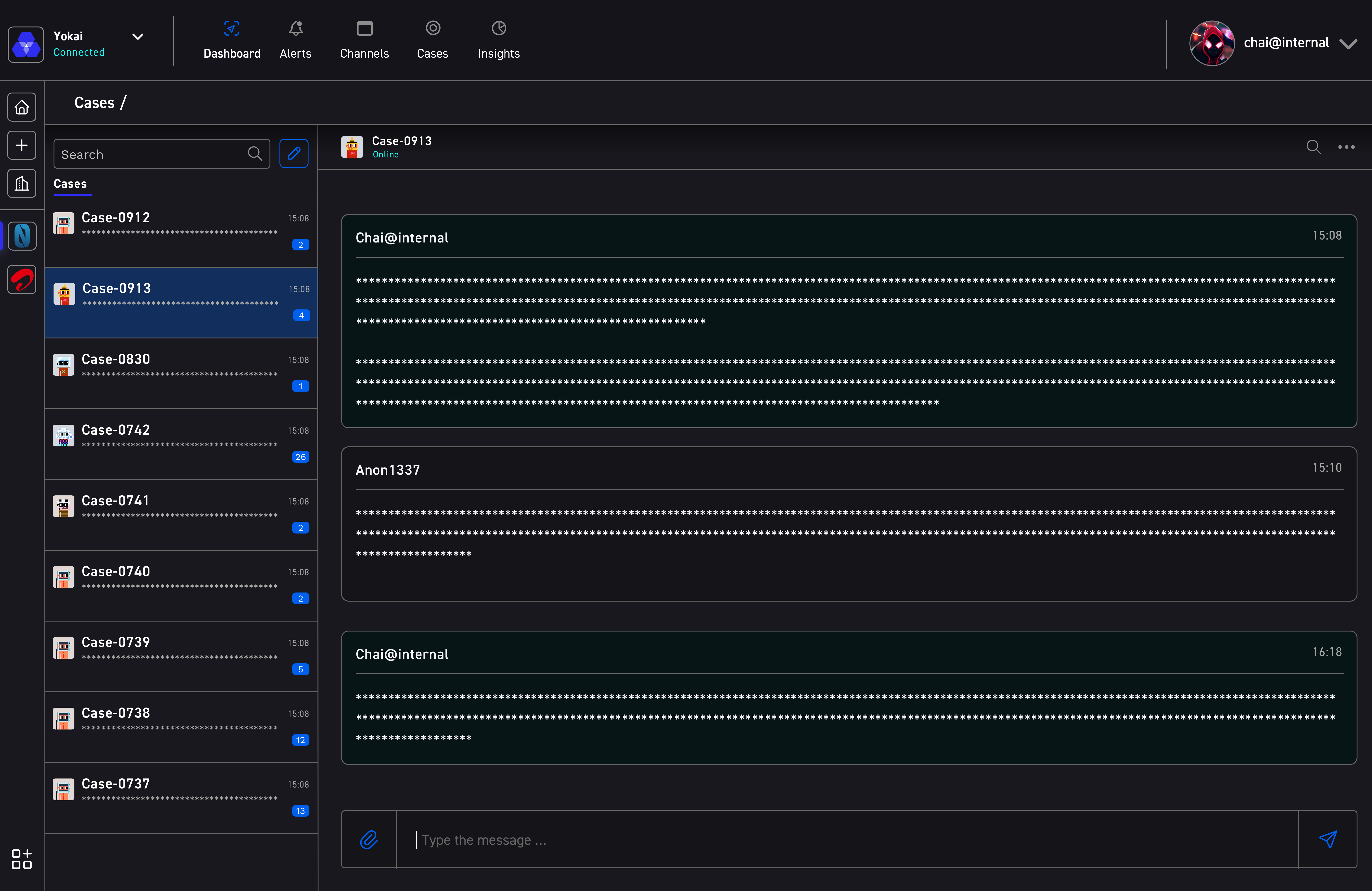Click the Chai@internal 15:08 message
The width and height of the screenshot is (1372, 891).
tap(849, 321)
